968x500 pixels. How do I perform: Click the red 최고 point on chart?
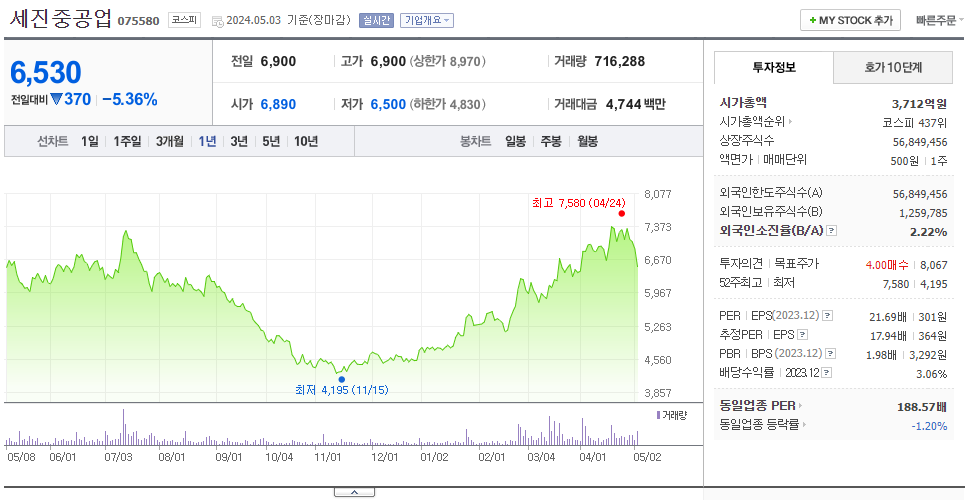622,214
